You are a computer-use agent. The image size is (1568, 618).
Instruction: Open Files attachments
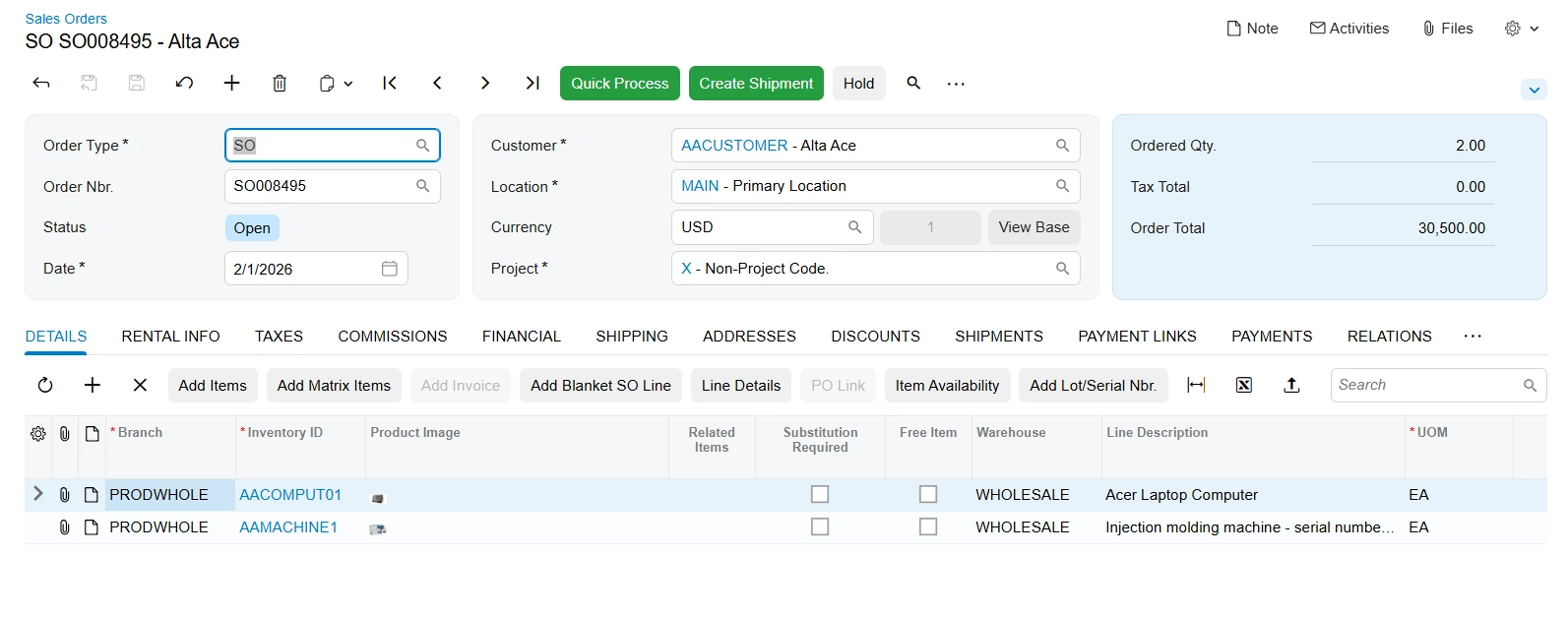(x=1448, y=29)
